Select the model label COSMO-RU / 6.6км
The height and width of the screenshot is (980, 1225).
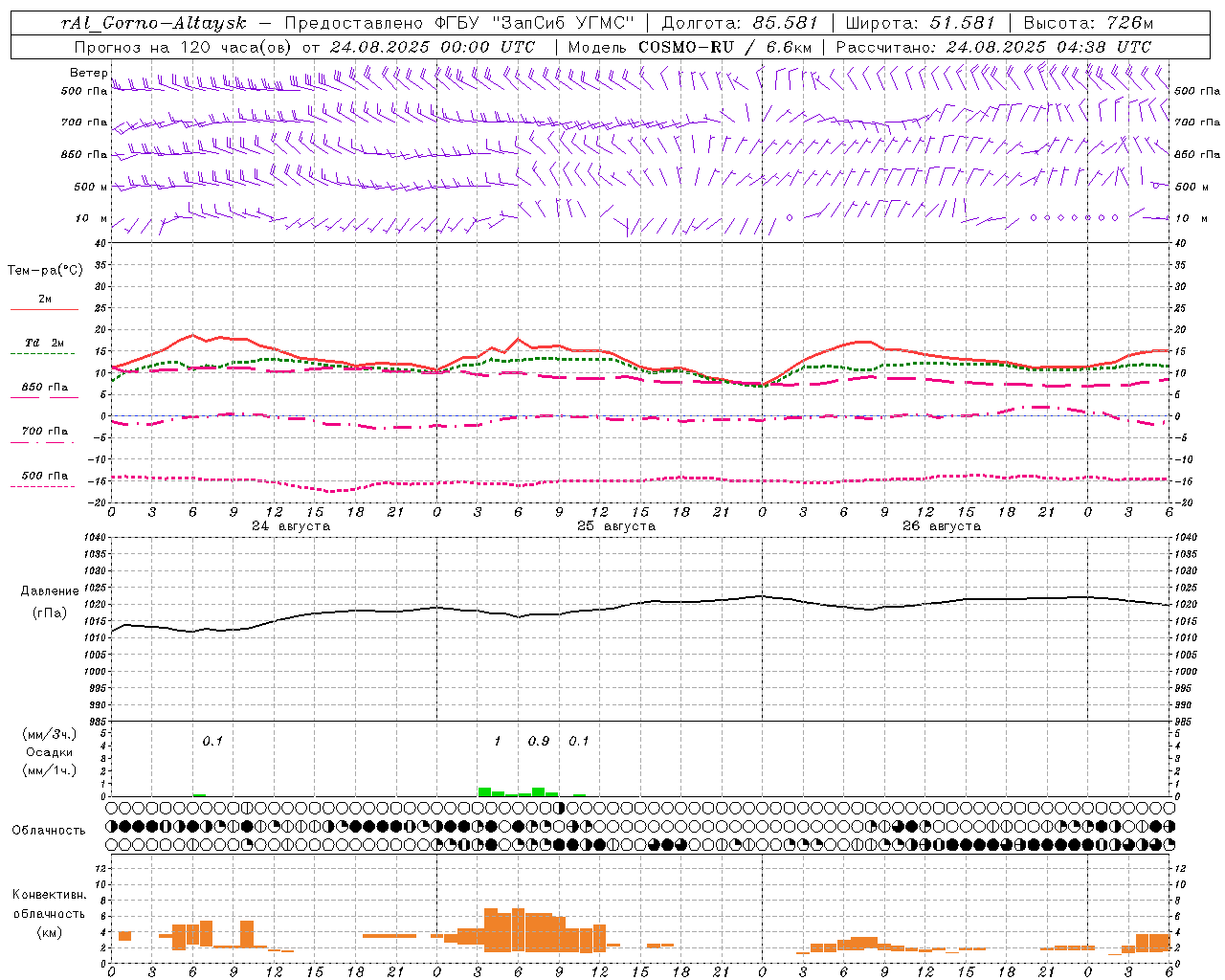pos(724,46)
